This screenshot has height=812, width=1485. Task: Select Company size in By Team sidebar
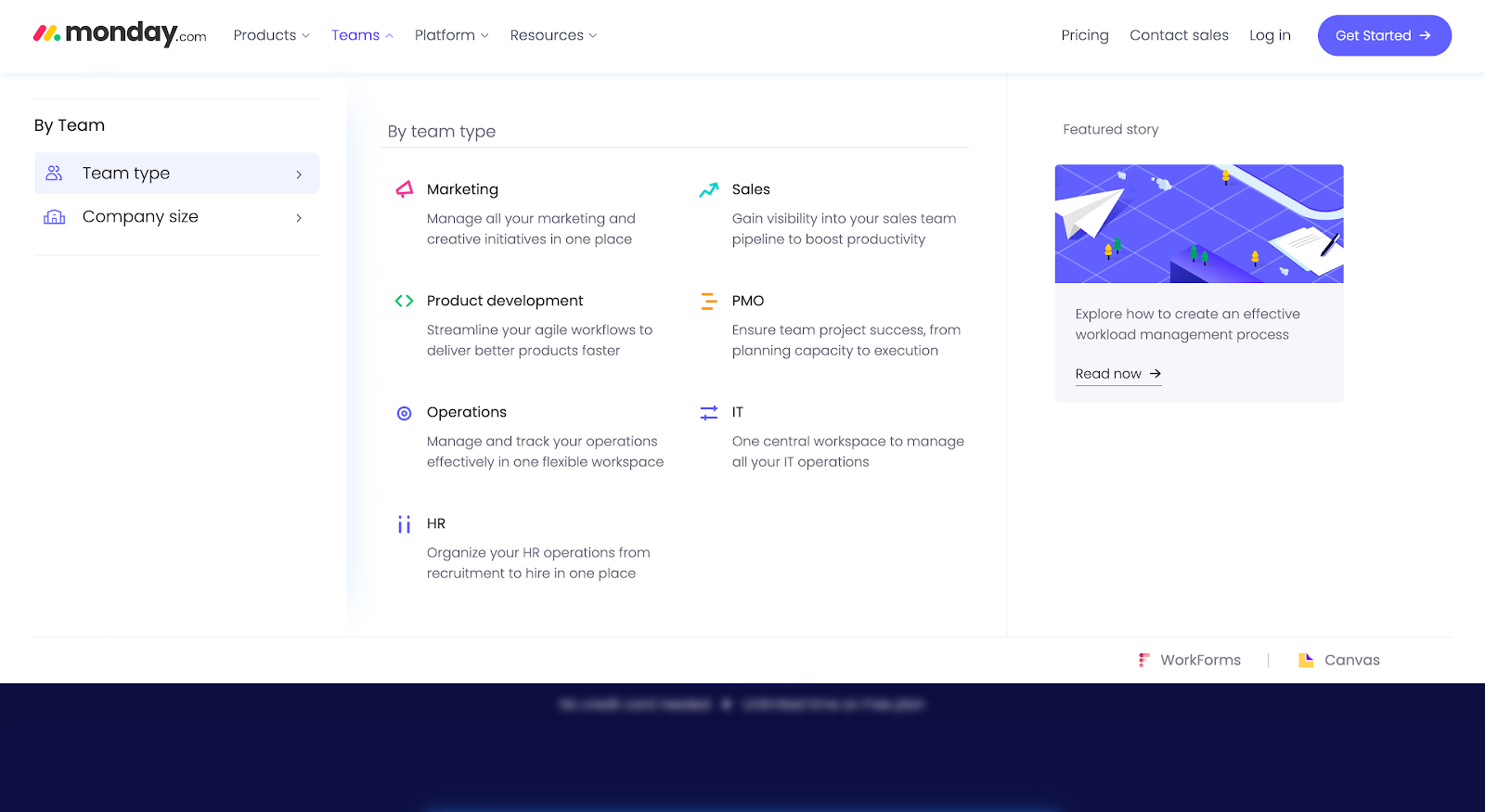point(177,217)
